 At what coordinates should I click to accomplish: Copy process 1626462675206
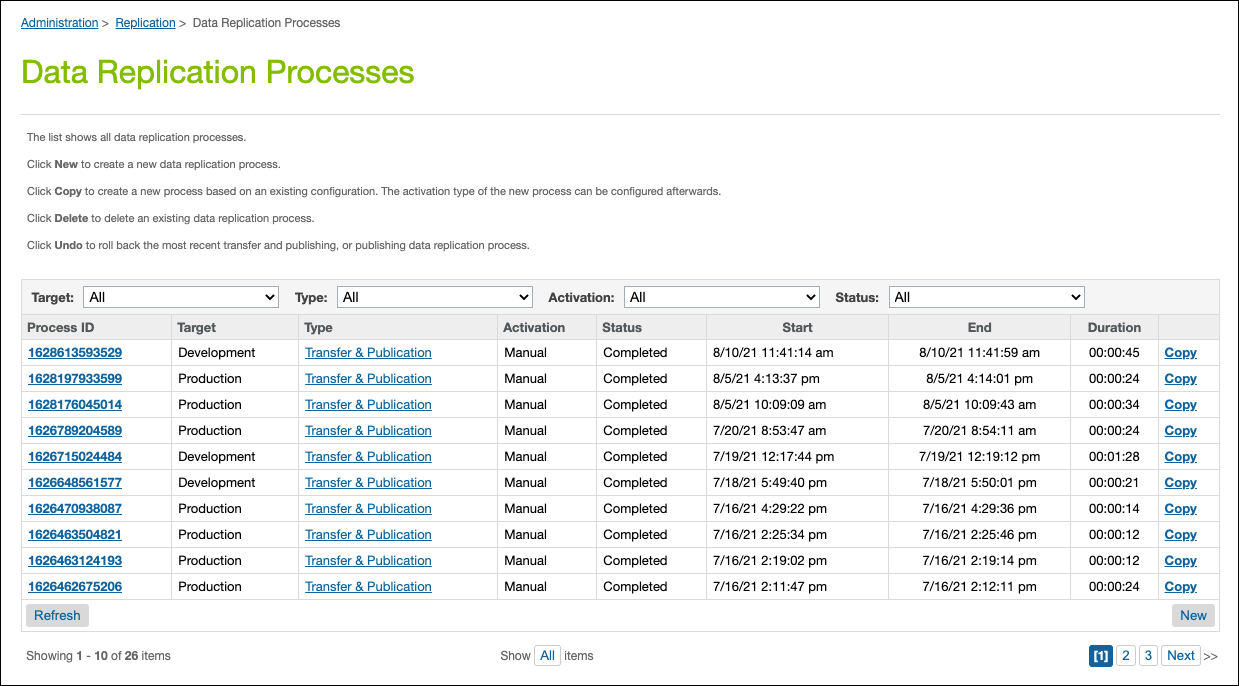point(1181,587)
